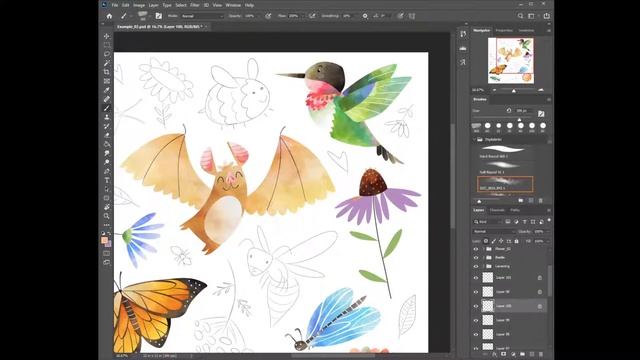
Task: Open the File menu
Action: tap(115, 5)
